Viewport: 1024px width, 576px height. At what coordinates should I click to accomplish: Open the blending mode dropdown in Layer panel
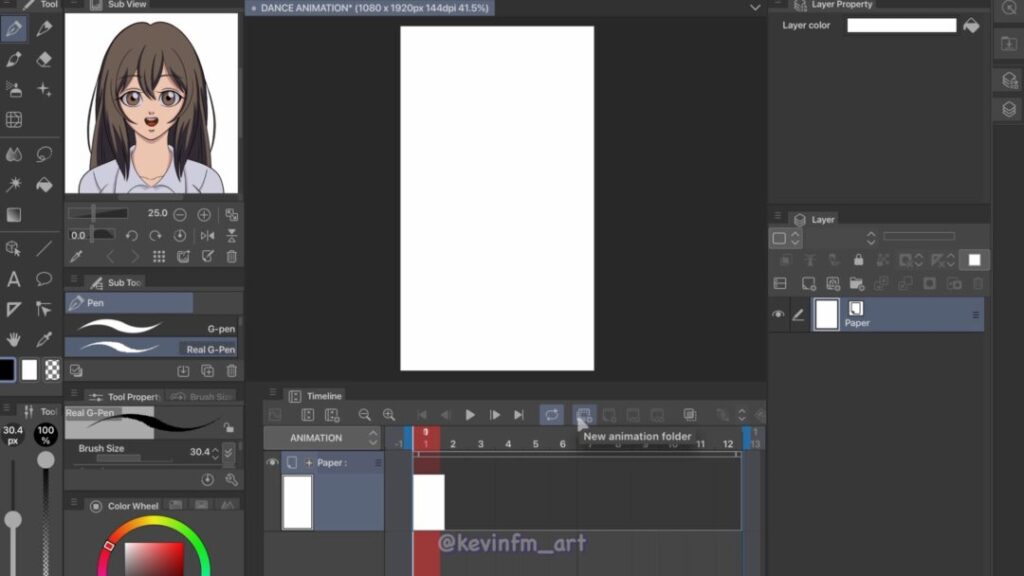click(871, 238)
